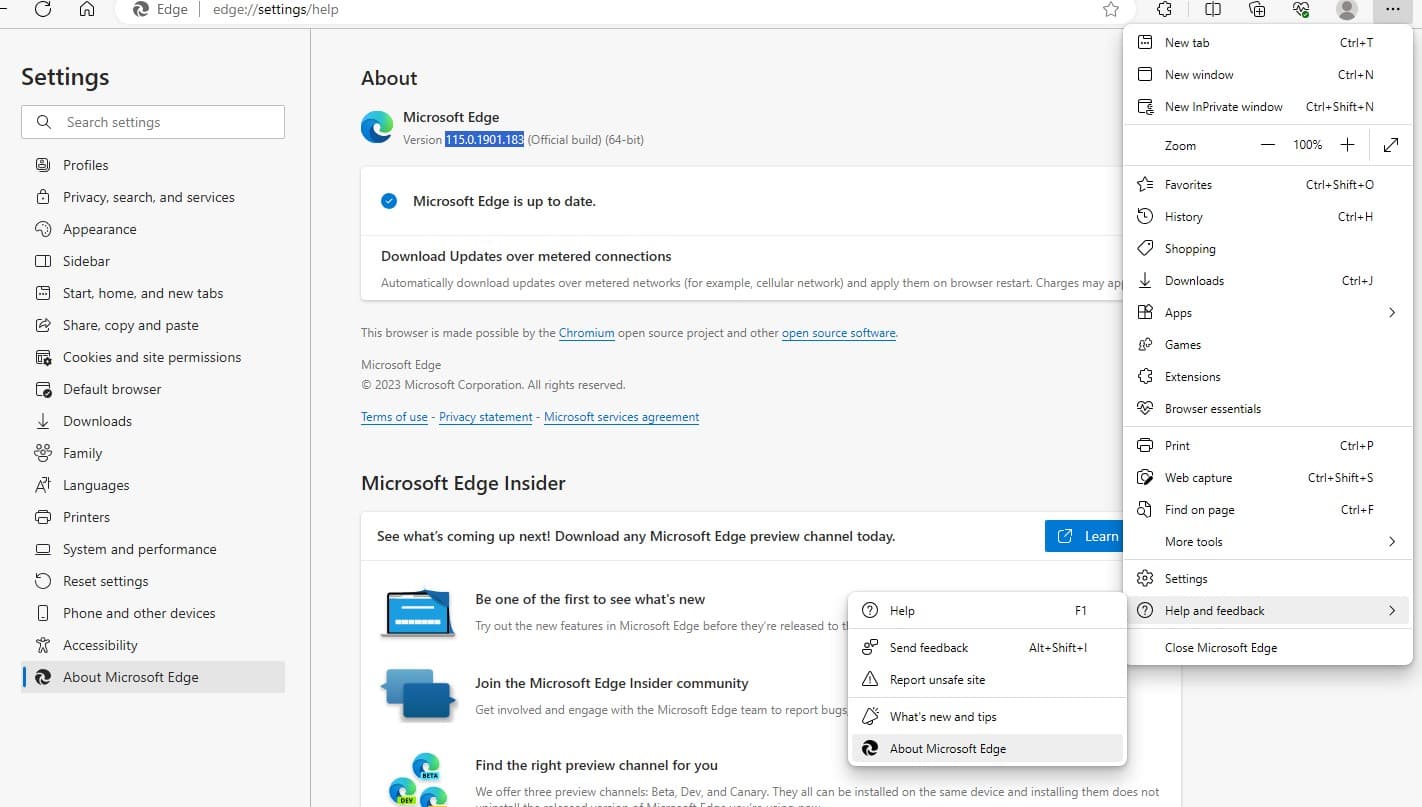Open the Collections icon
Image resolution: width=1422 pixels, height=807 pixels.
tap(1257, 10)
